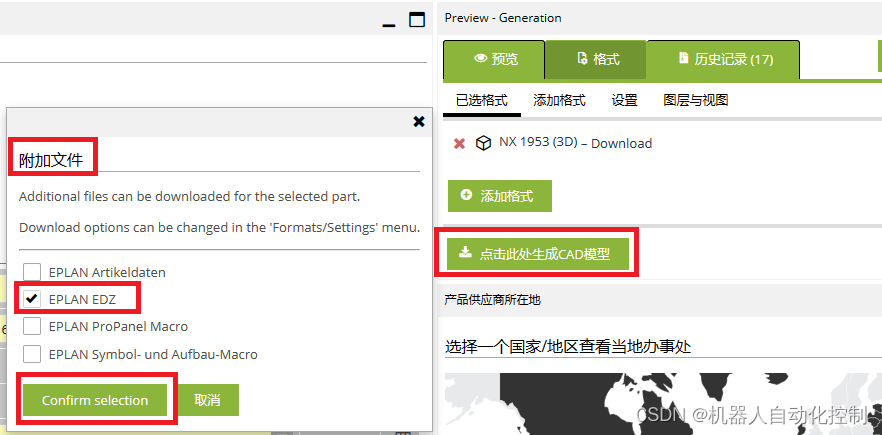
Task: Maximize the left panel window
Action: [x=417, y=21]
